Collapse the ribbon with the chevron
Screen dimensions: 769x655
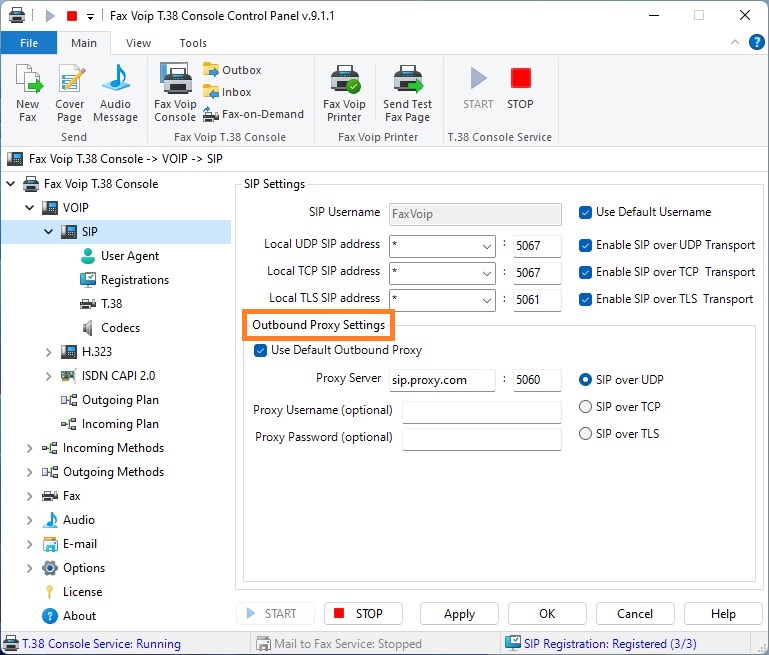(735, 42)
